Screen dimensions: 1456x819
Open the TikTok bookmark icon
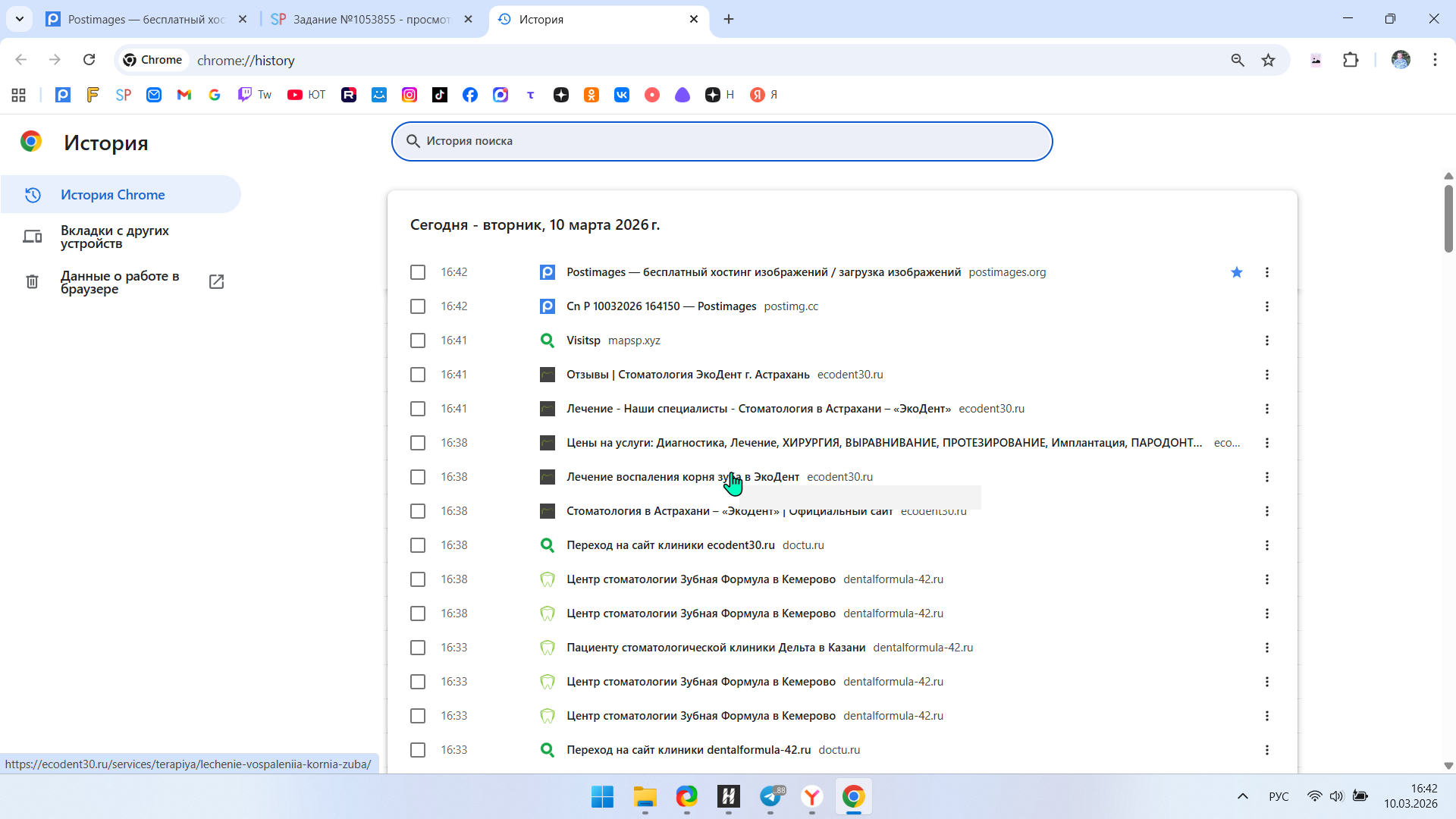(x=440, y=95)
